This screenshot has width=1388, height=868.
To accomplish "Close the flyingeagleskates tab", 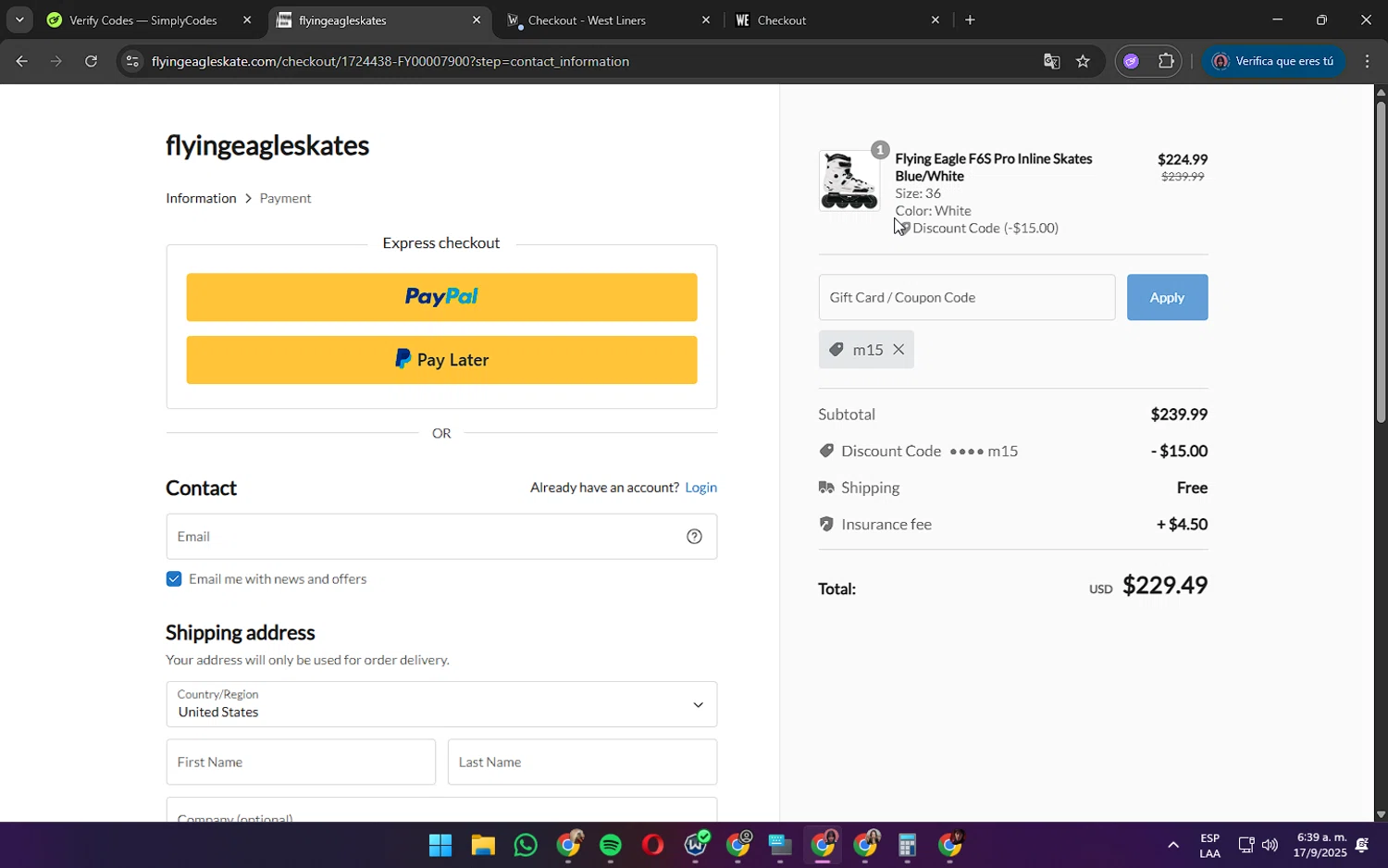I will 477,20.
